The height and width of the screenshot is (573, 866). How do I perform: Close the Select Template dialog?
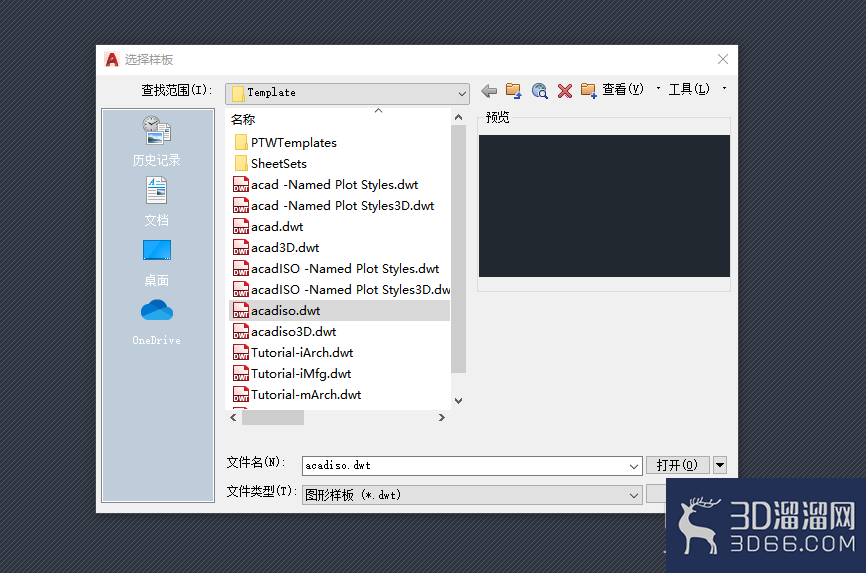click(722, 59)
